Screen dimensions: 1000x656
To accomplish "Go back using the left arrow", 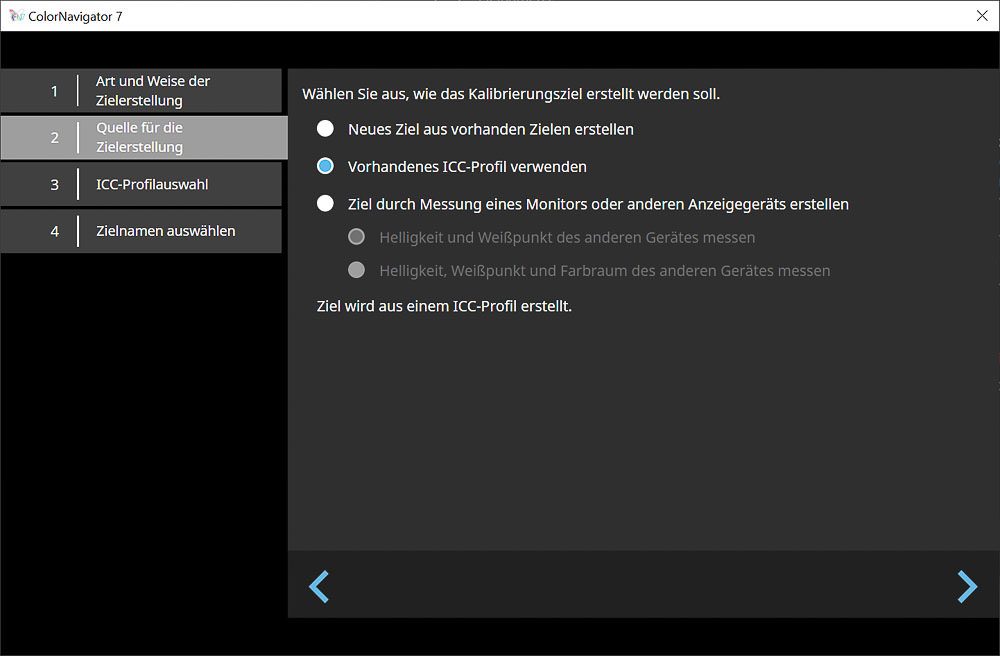I will coord(319,587).
